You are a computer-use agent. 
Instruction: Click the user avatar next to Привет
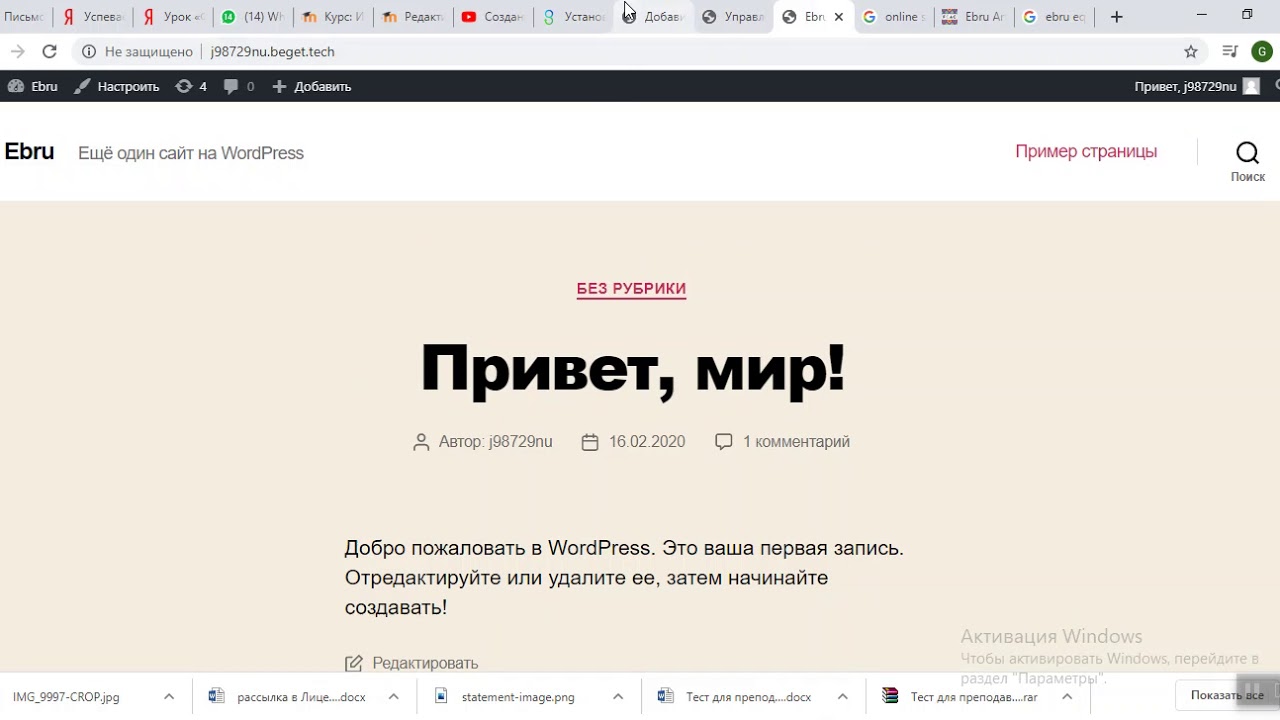[1251, 86]
